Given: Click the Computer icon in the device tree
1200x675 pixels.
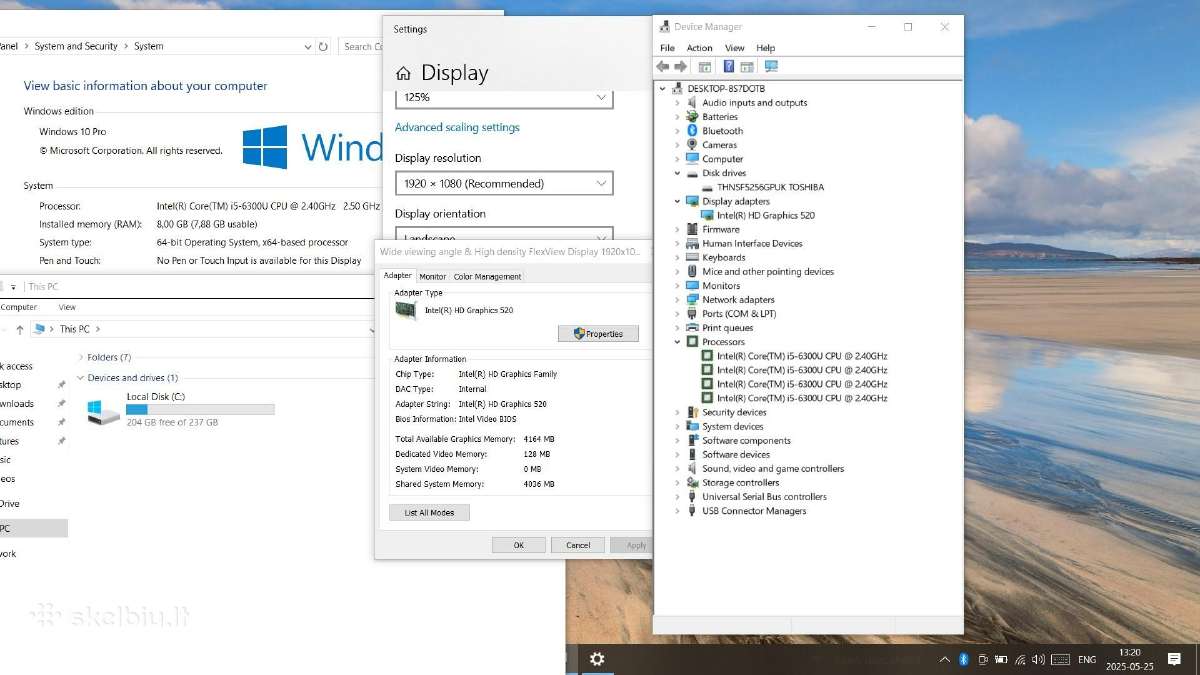Looking at the screenshot, I should point(692,159).
